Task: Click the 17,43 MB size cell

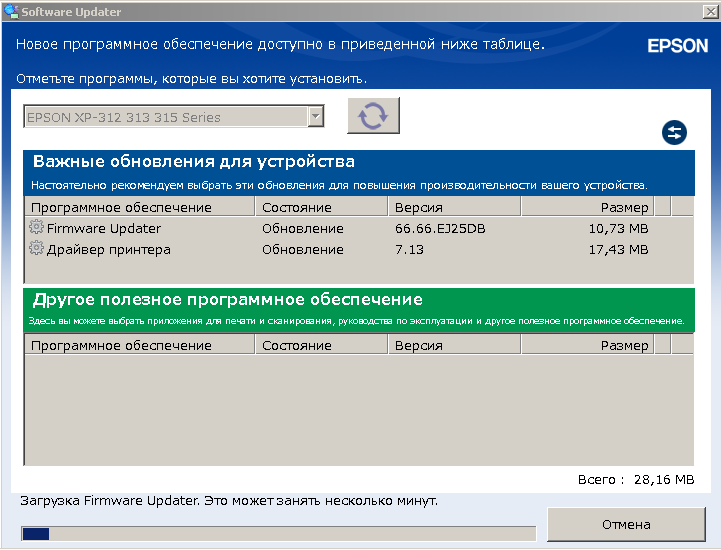Action: tap(618, 250)
